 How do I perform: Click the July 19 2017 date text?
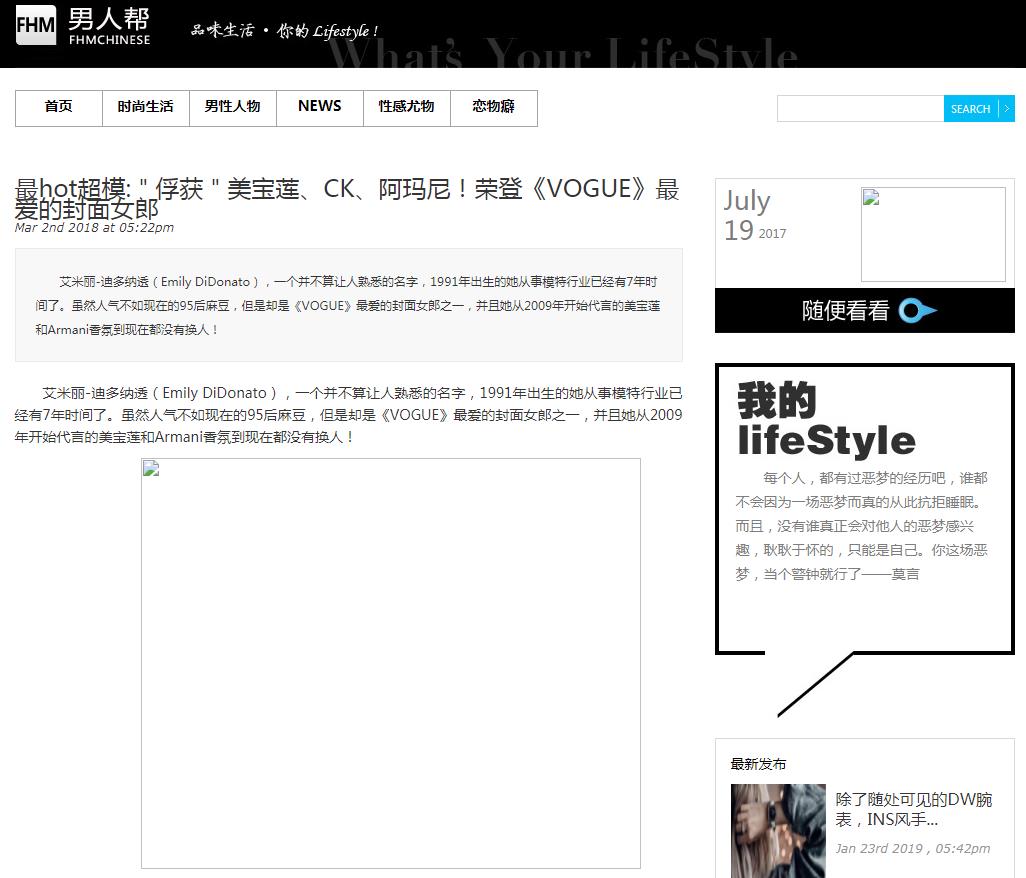(755, 215)
